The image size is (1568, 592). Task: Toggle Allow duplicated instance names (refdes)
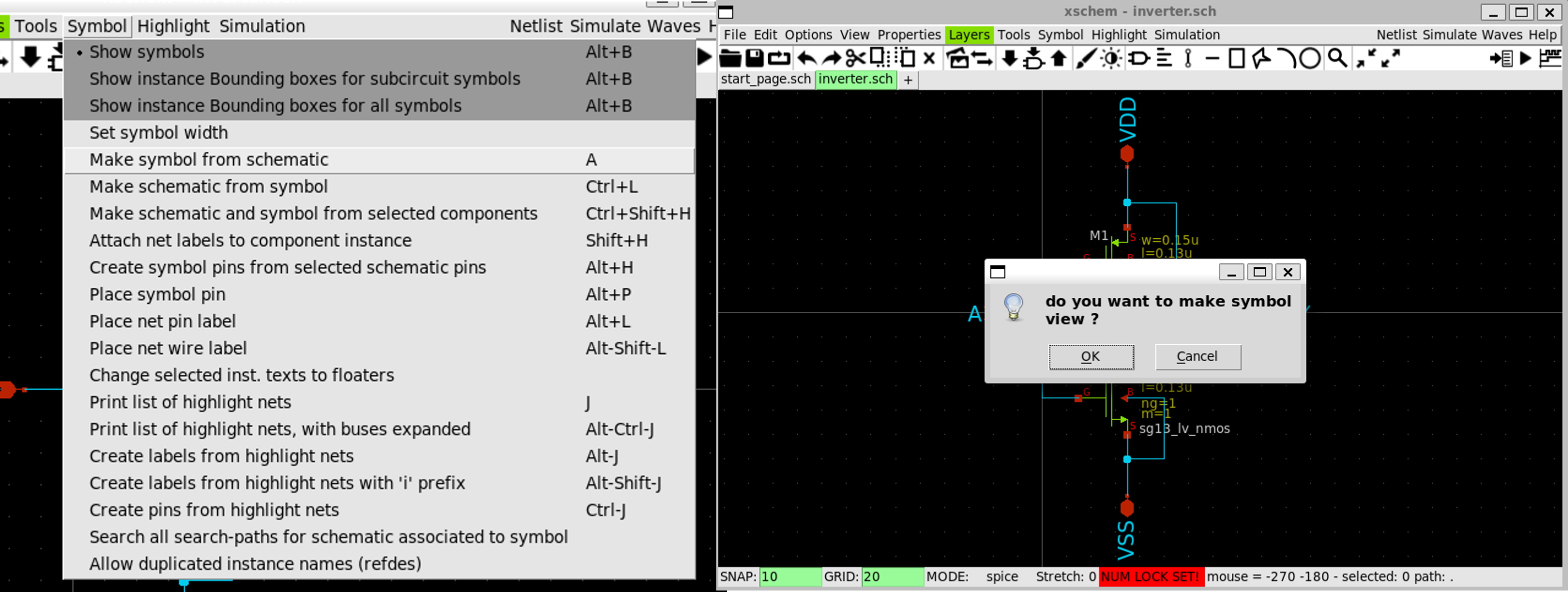254,564
